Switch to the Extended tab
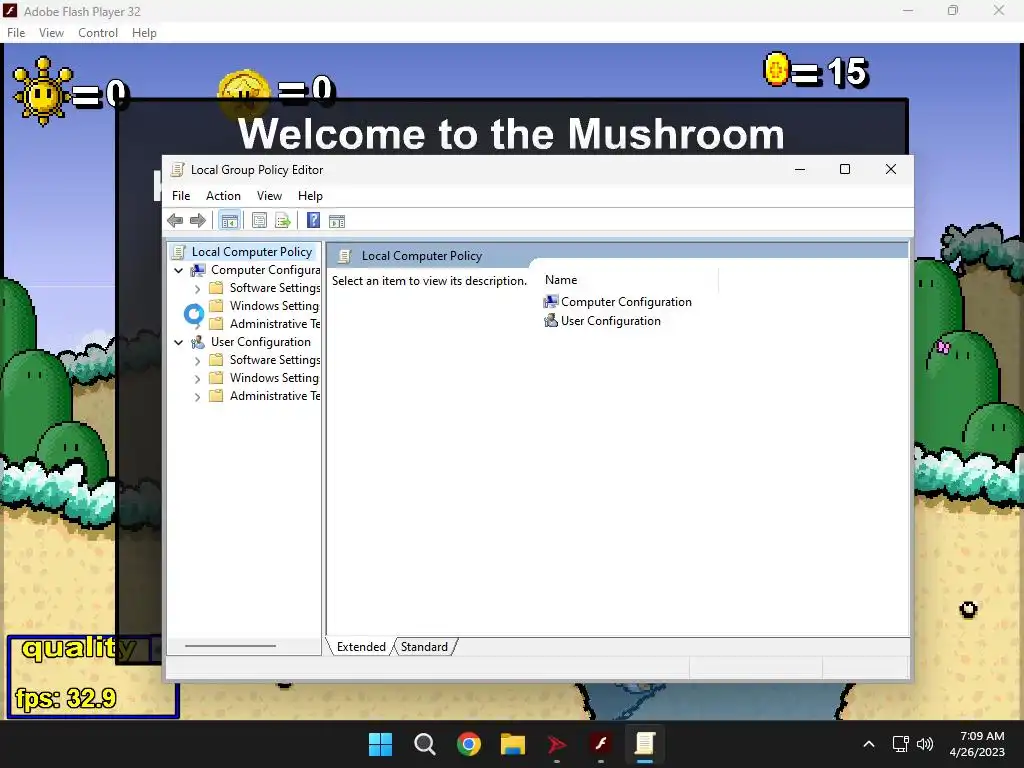The height and width of the screenshot is (768, 1024). 361,647
